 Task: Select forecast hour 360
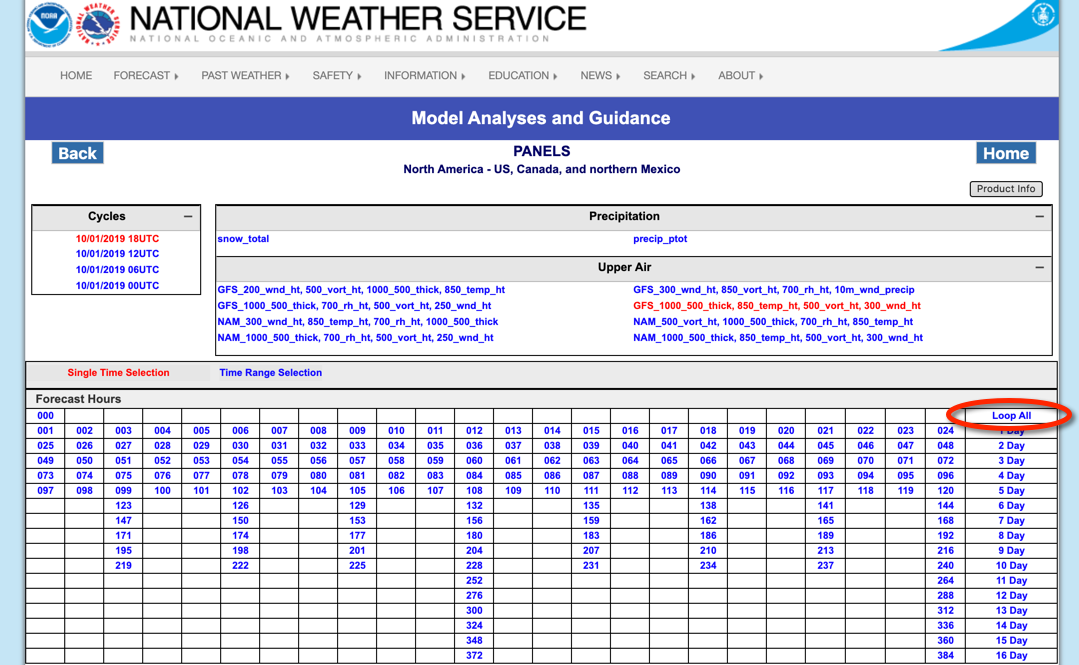point(946,641)
